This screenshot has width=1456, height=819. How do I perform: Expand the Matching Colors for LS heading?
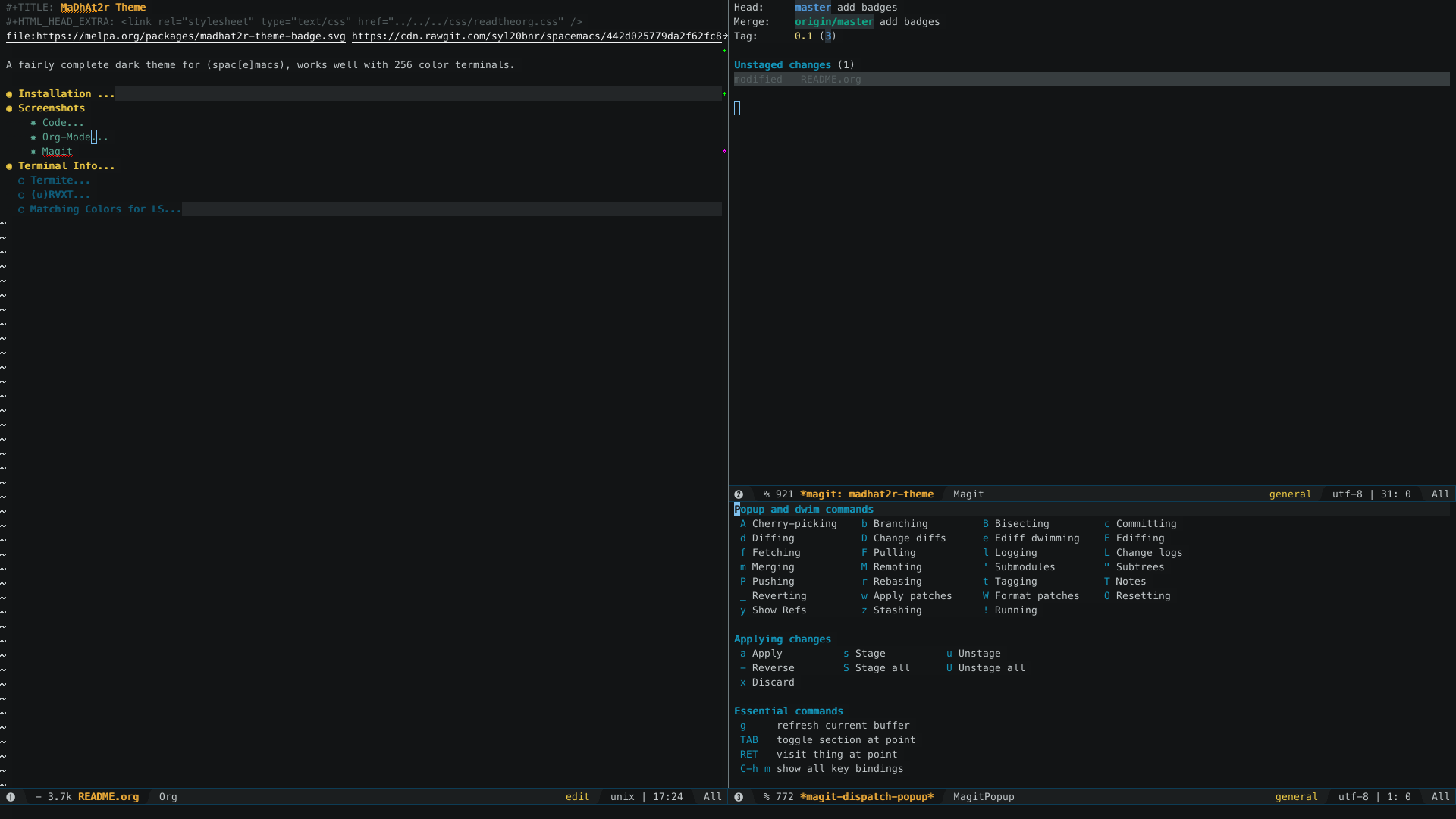105,209
